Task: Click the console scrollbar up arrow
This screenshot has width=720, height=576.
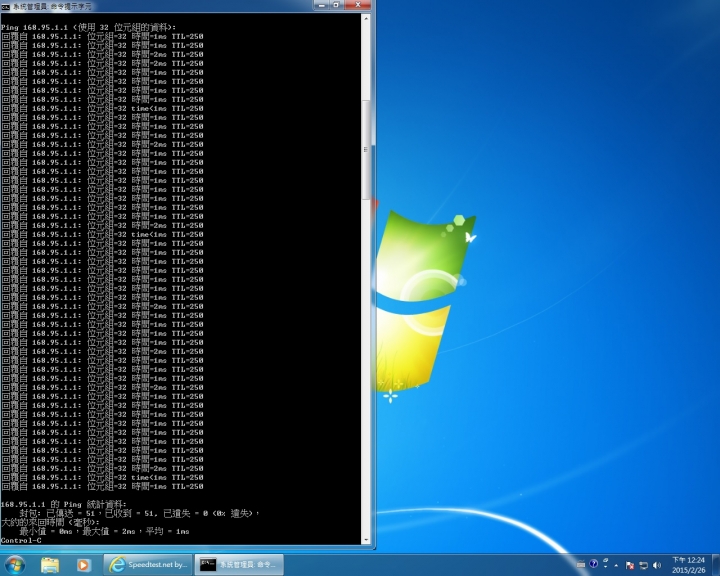Action: [366, 19]
